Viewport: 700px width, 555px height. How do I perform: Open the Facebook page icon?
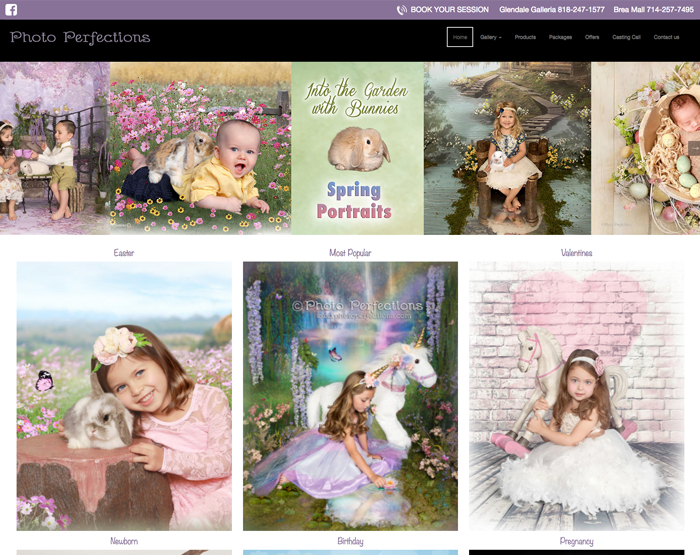click(x=12, y=10)
